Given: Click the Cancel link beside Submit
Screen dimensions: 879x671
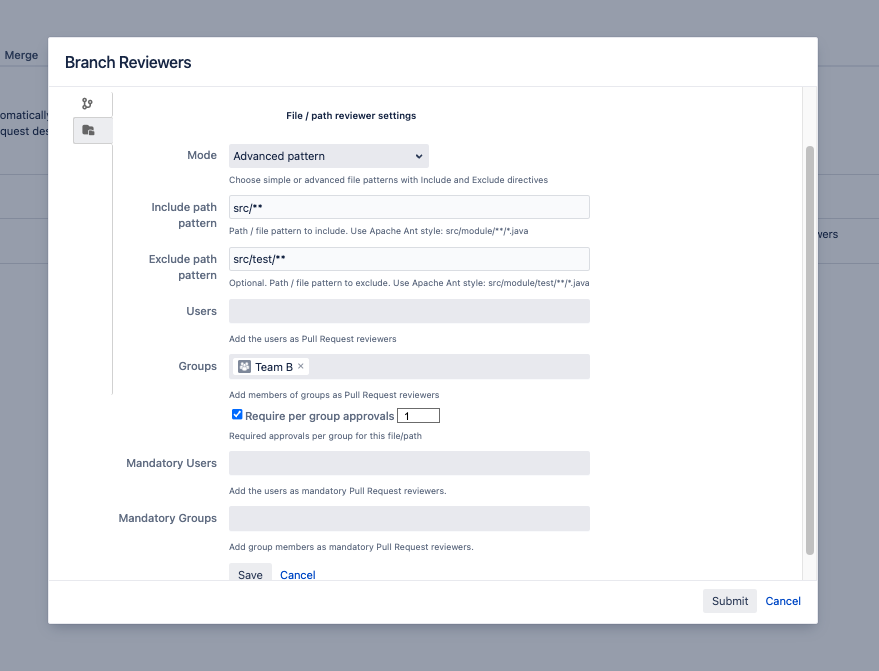Looking at the screenshot, I should pyautogui.click(x=783, y=601).
